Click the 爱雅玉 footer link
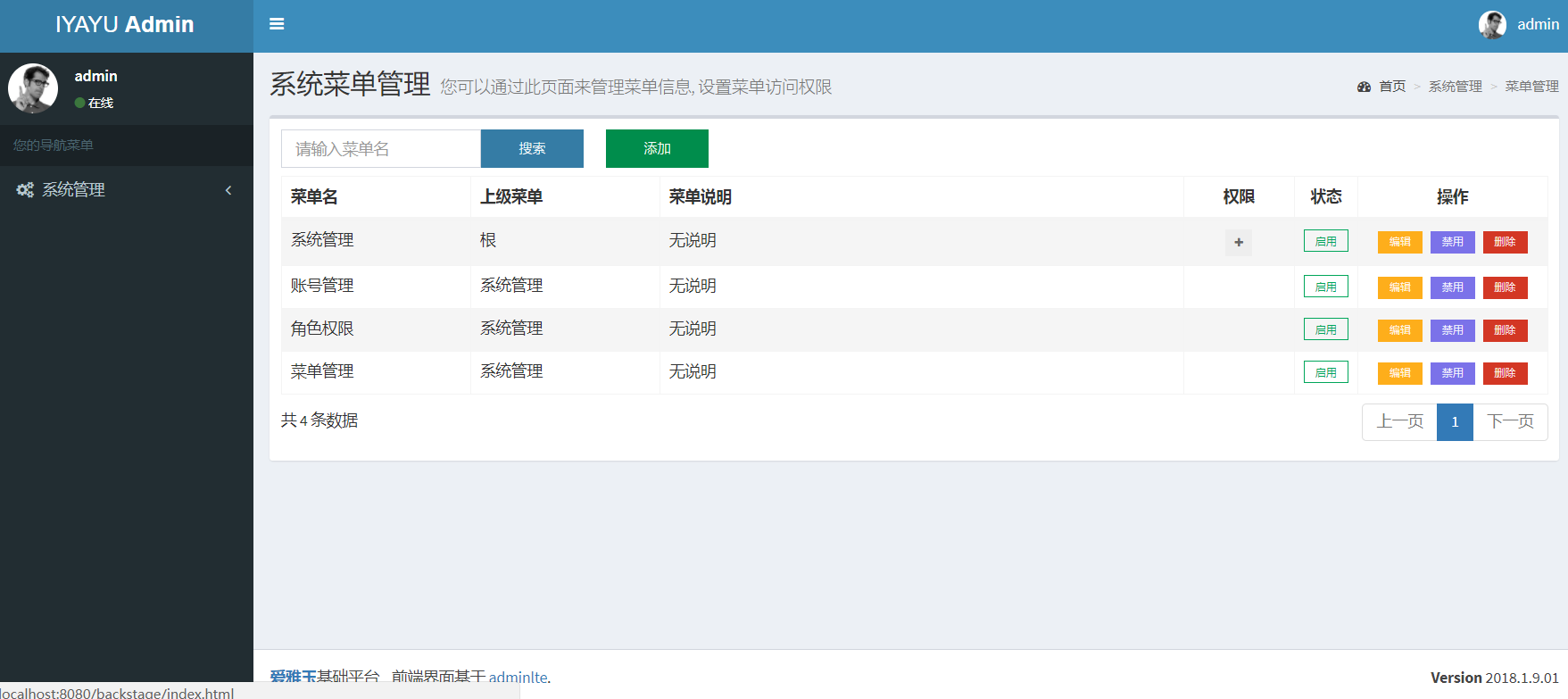 pos(294,678)
